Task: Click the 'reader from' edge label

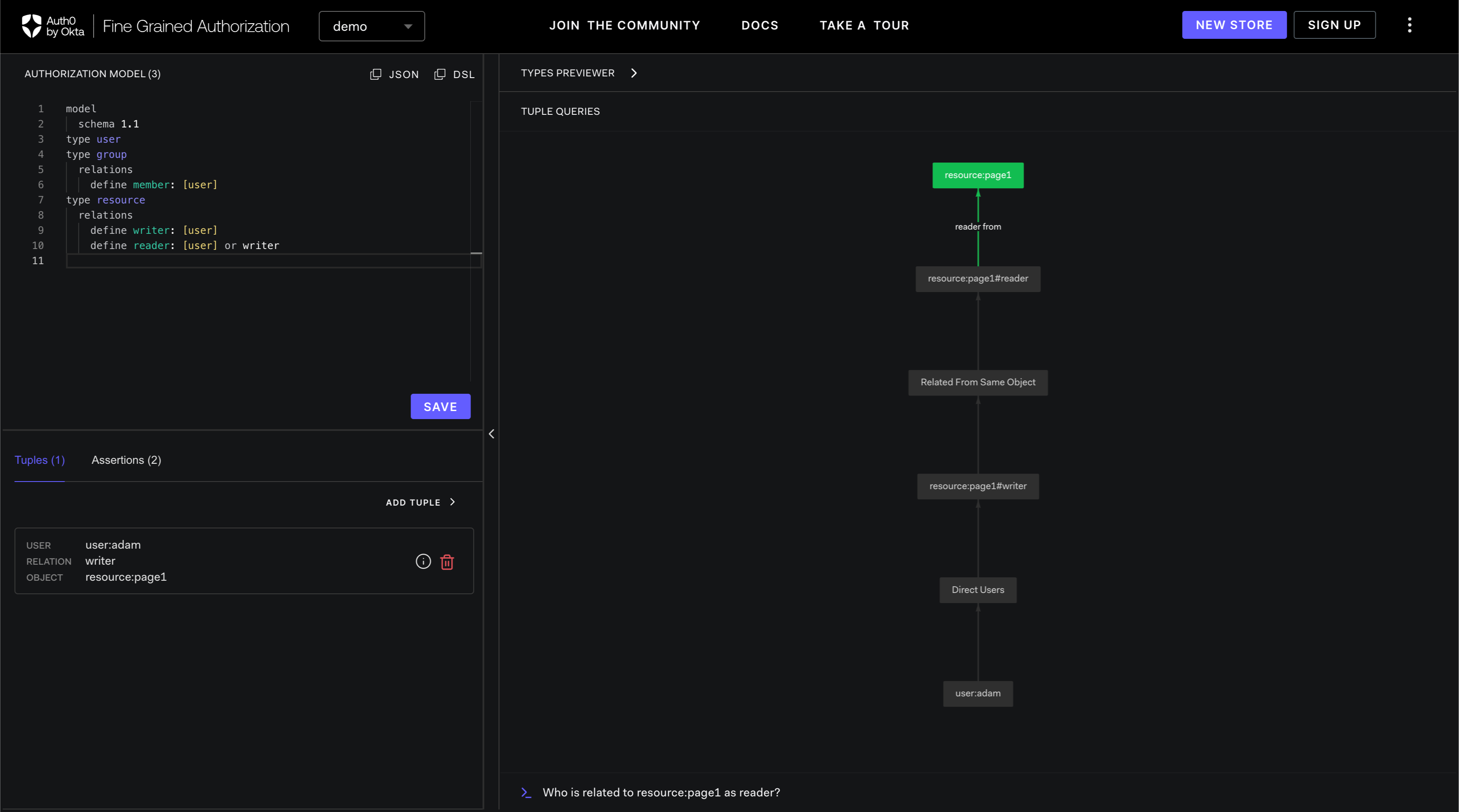Action: (x=977, y=227)
